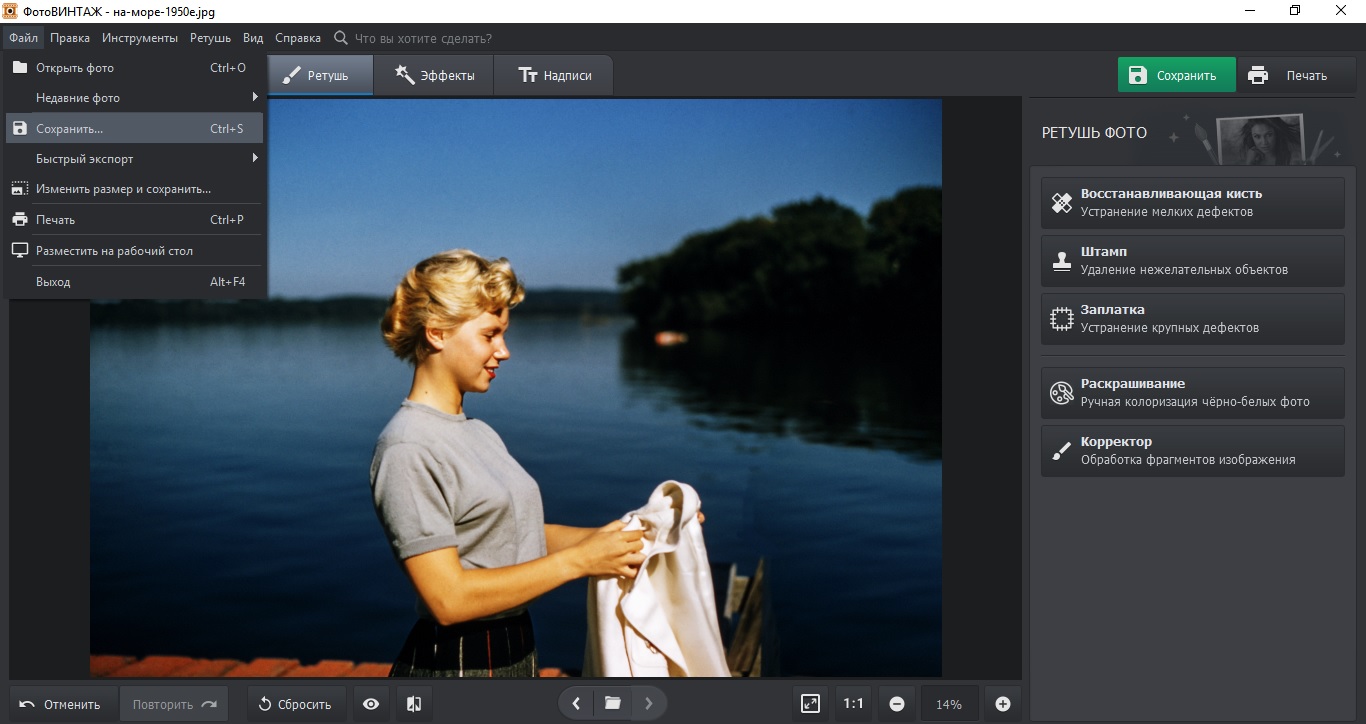
Task: Select the Восстанавливающая кисть healing brush tool
Action: (x=1192, y=203)
